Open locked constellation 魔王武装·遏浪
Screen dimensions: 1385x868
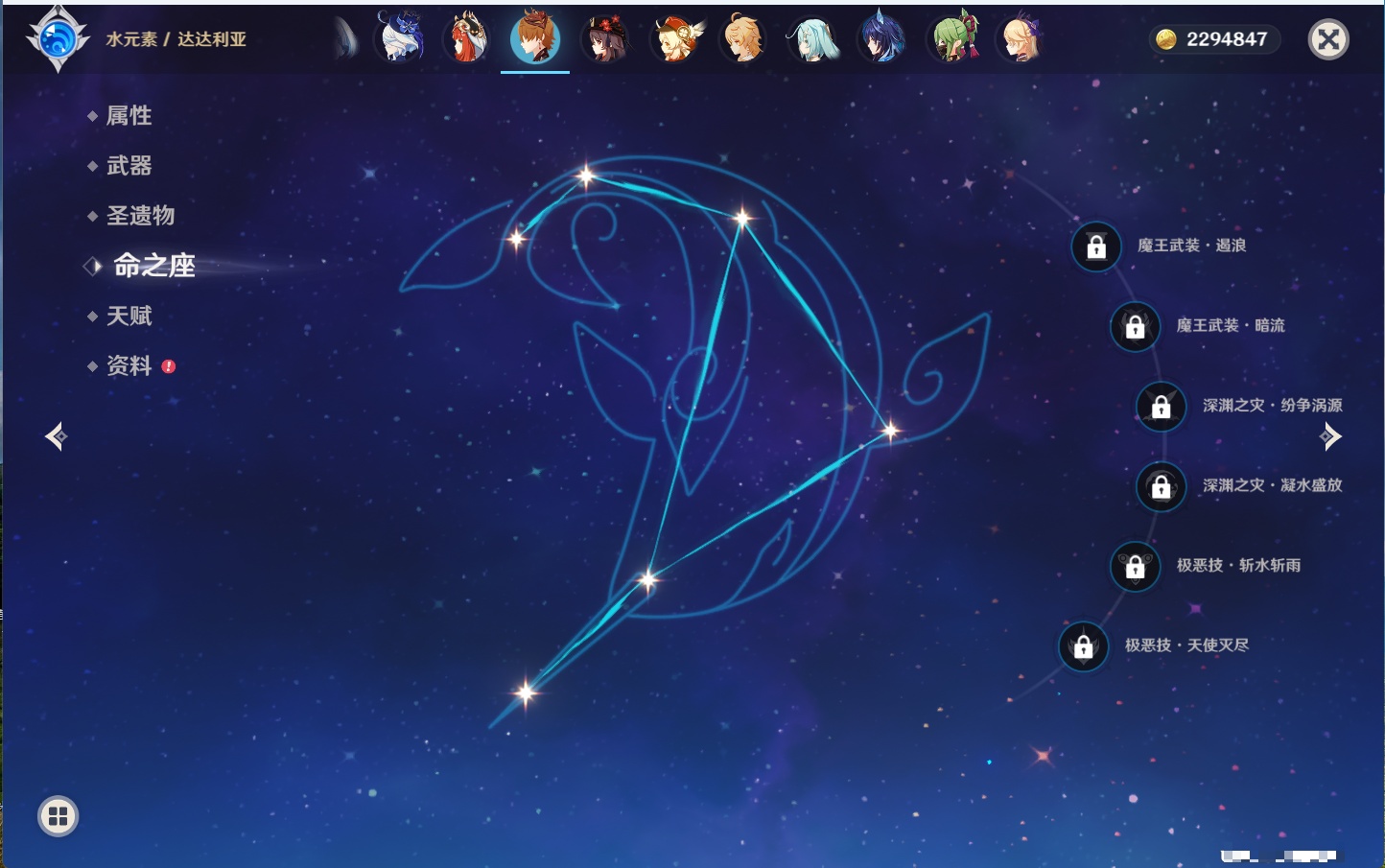[1096, 246]
